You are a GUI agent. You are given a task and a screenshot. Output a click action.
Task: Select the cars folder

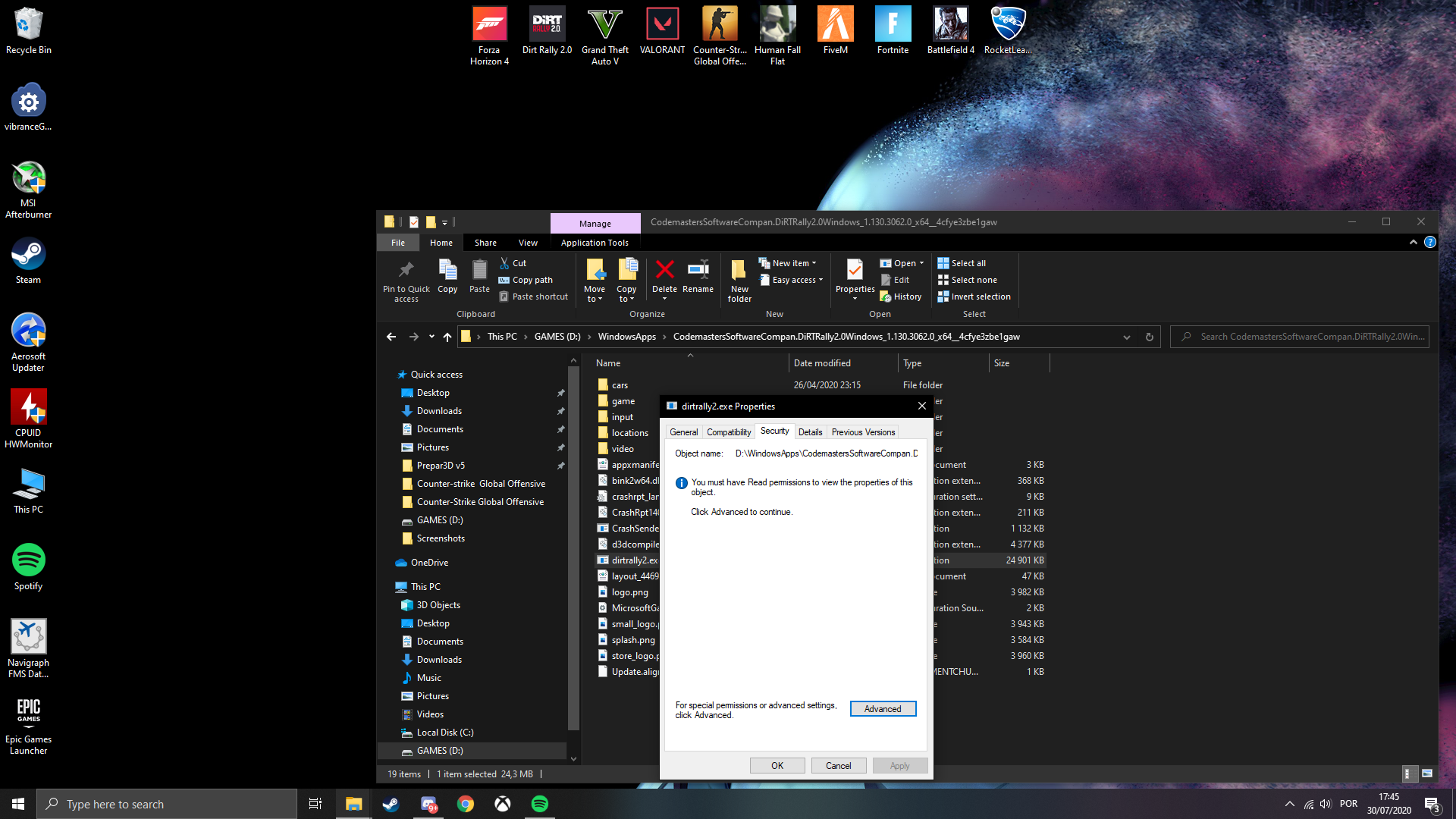pyautogui.click(x=620, y=385)
